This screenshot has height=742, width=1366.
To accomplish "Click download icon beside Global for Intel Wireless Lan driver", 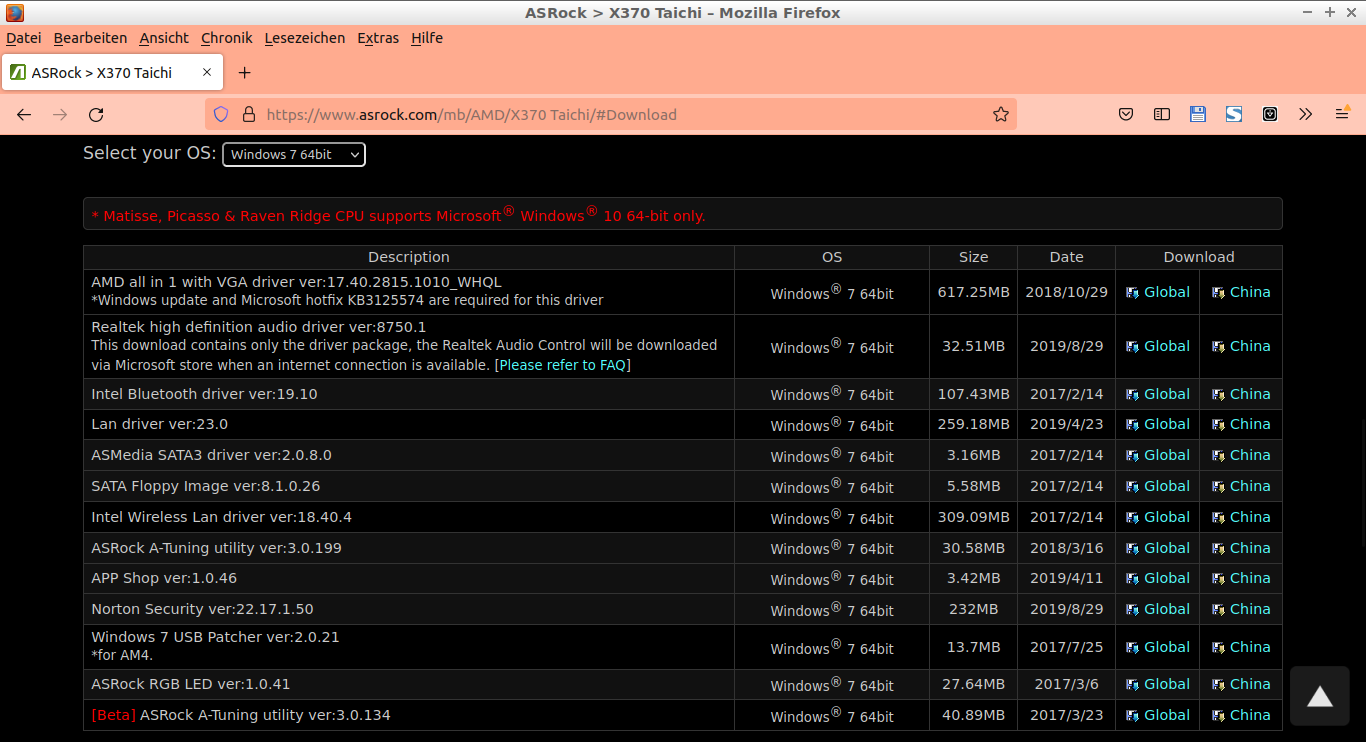I will (x=1132, y=518).
